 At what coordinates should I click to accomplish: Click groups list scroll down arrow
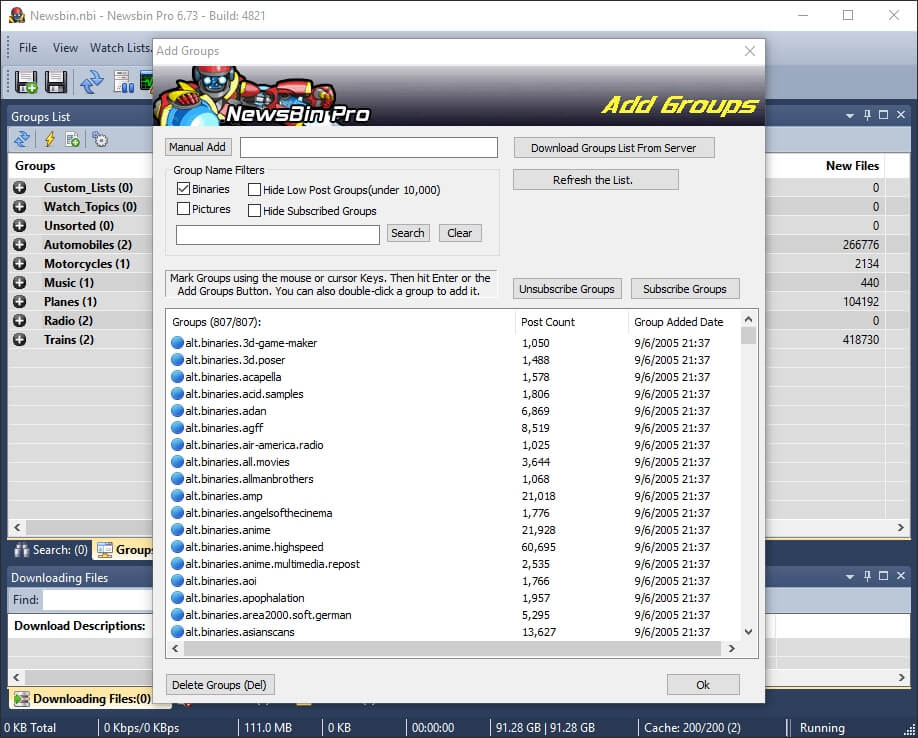(748, 631)
